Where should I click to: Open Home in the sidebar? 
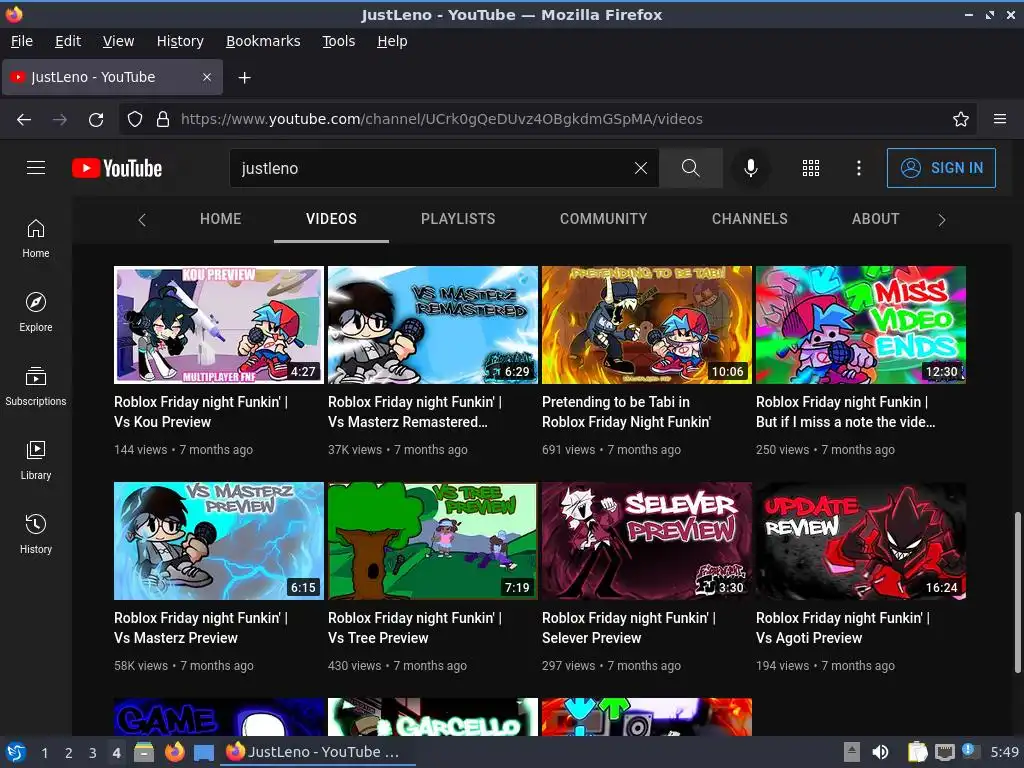tap(36, 238)
